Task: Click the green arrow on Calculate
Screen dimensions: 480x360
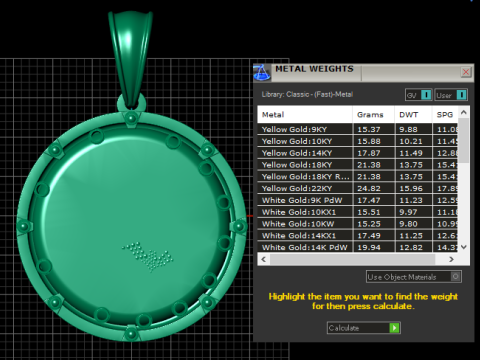Action: click(394, 328)
